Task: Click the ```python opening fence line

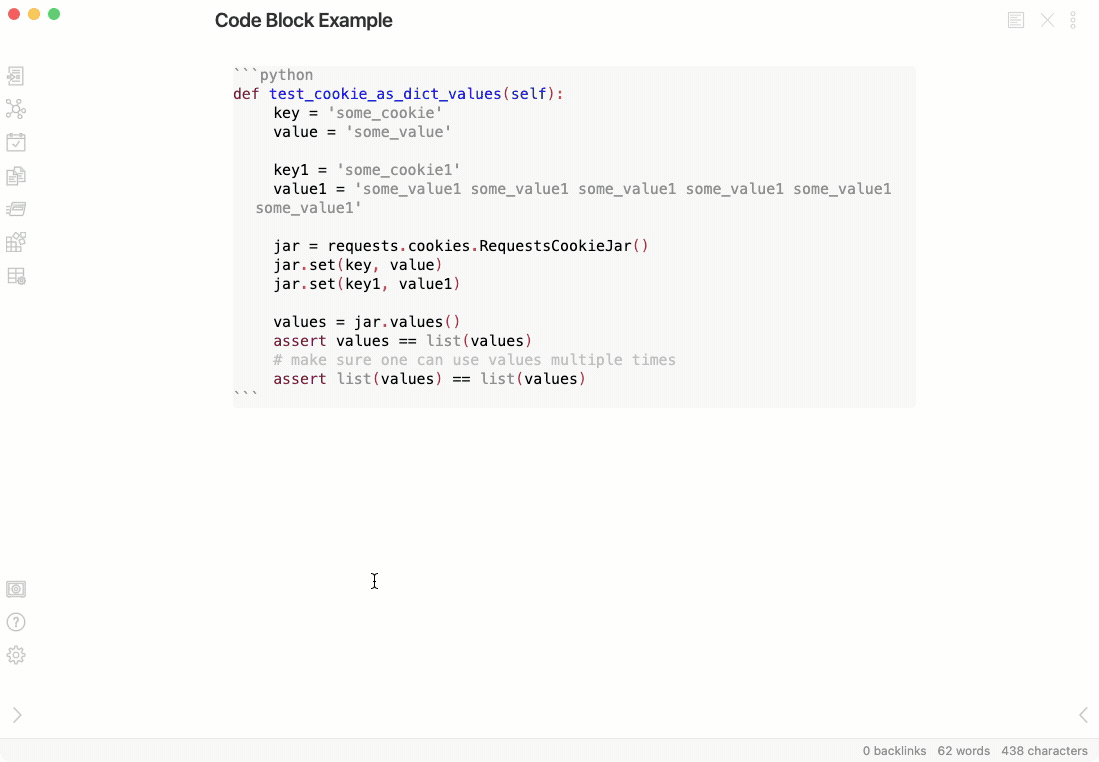Action: [273, 75]
